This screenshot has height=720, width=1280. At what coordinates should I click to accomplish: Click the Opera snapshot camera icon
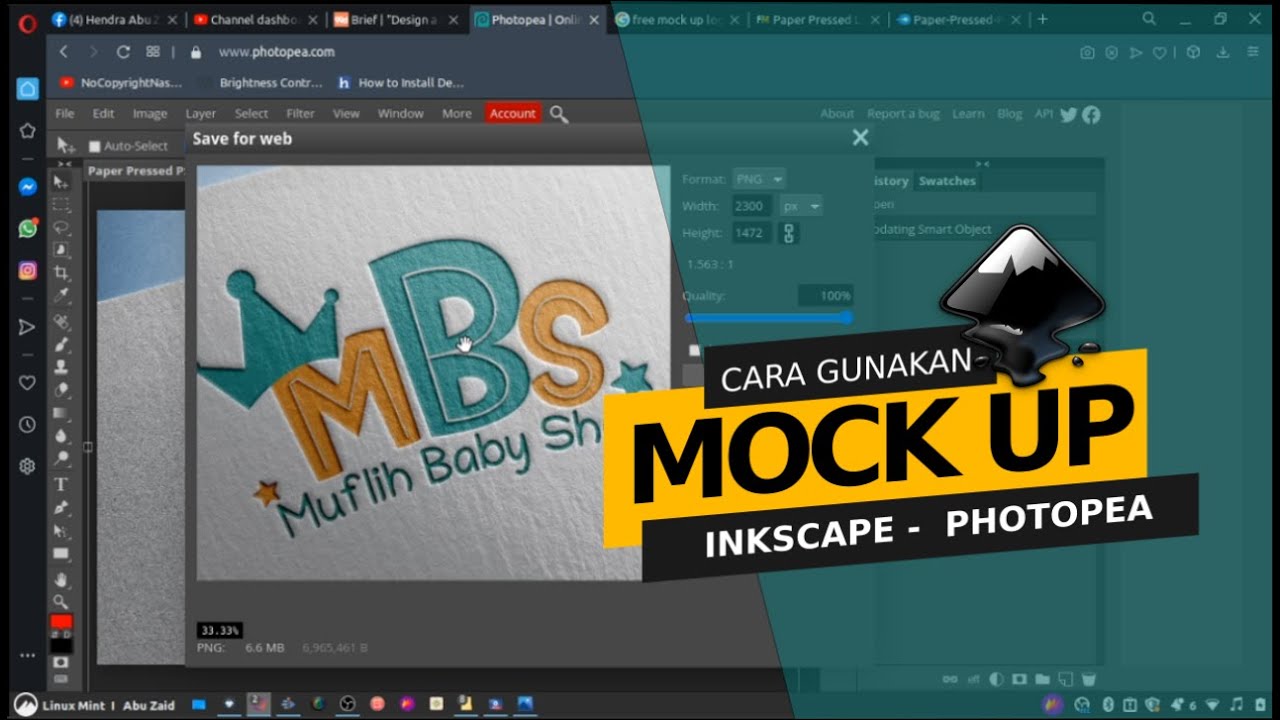coord(1087,52)
